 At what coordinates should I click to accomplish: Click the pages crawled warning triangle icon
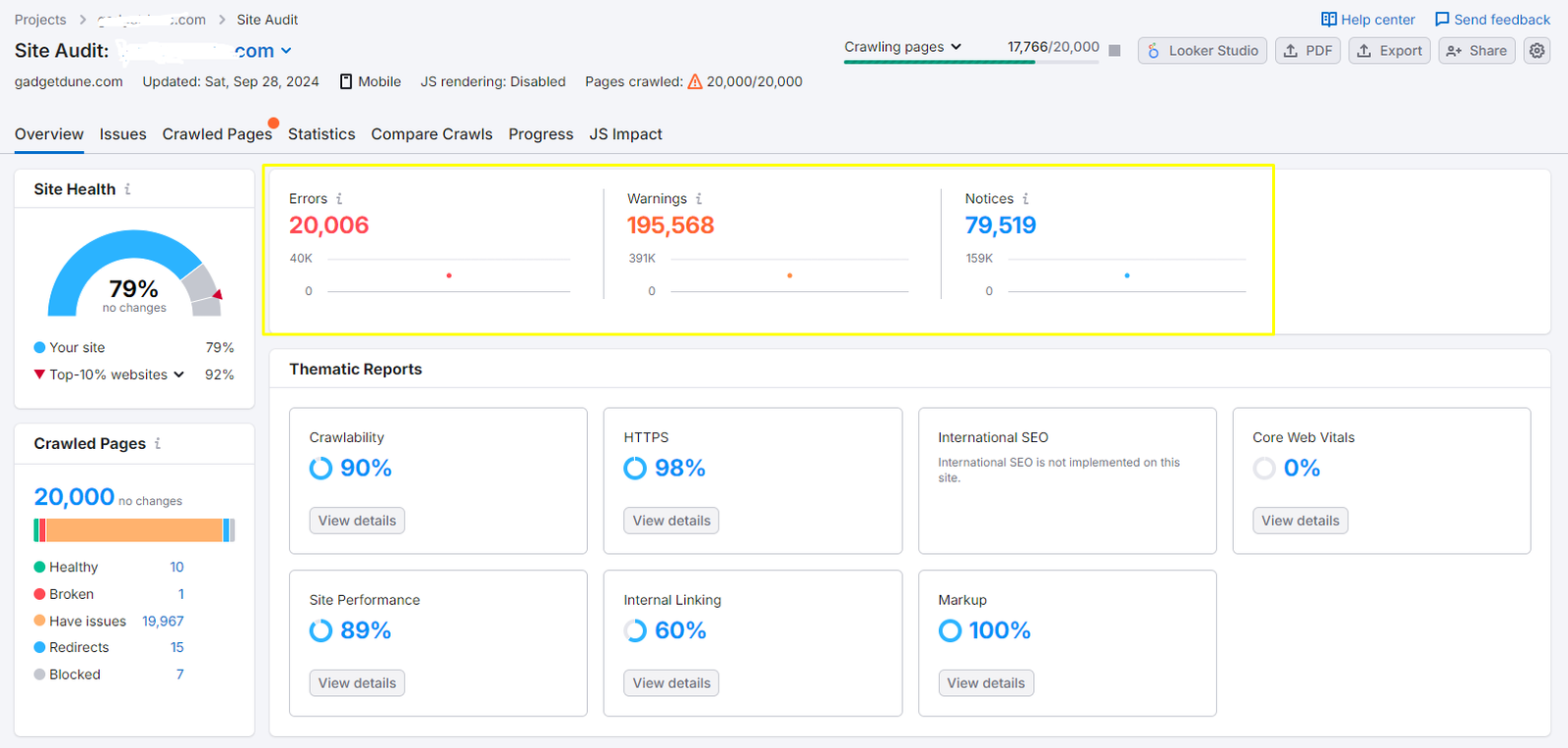coord(695,81)
